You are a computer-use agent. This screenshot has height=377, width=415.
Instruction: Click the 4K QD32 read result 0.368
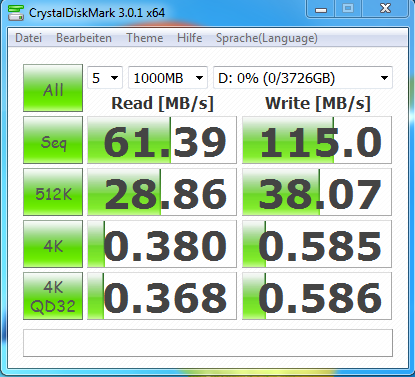[x=162, y=296]
